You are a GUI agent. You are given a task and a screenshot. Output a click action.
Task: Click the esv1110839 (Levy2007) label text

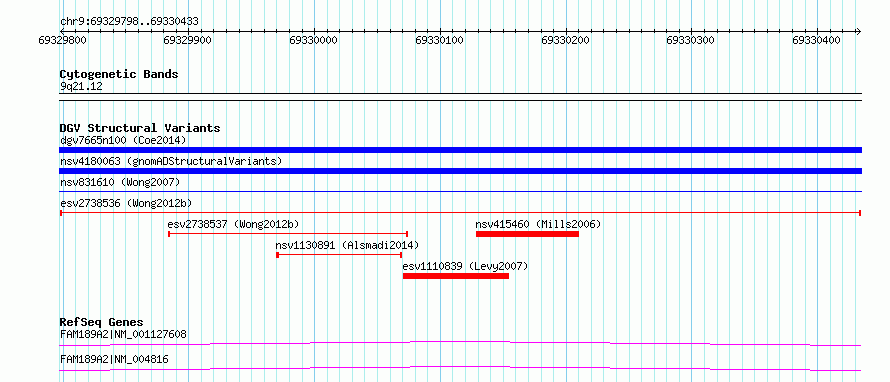465,266
